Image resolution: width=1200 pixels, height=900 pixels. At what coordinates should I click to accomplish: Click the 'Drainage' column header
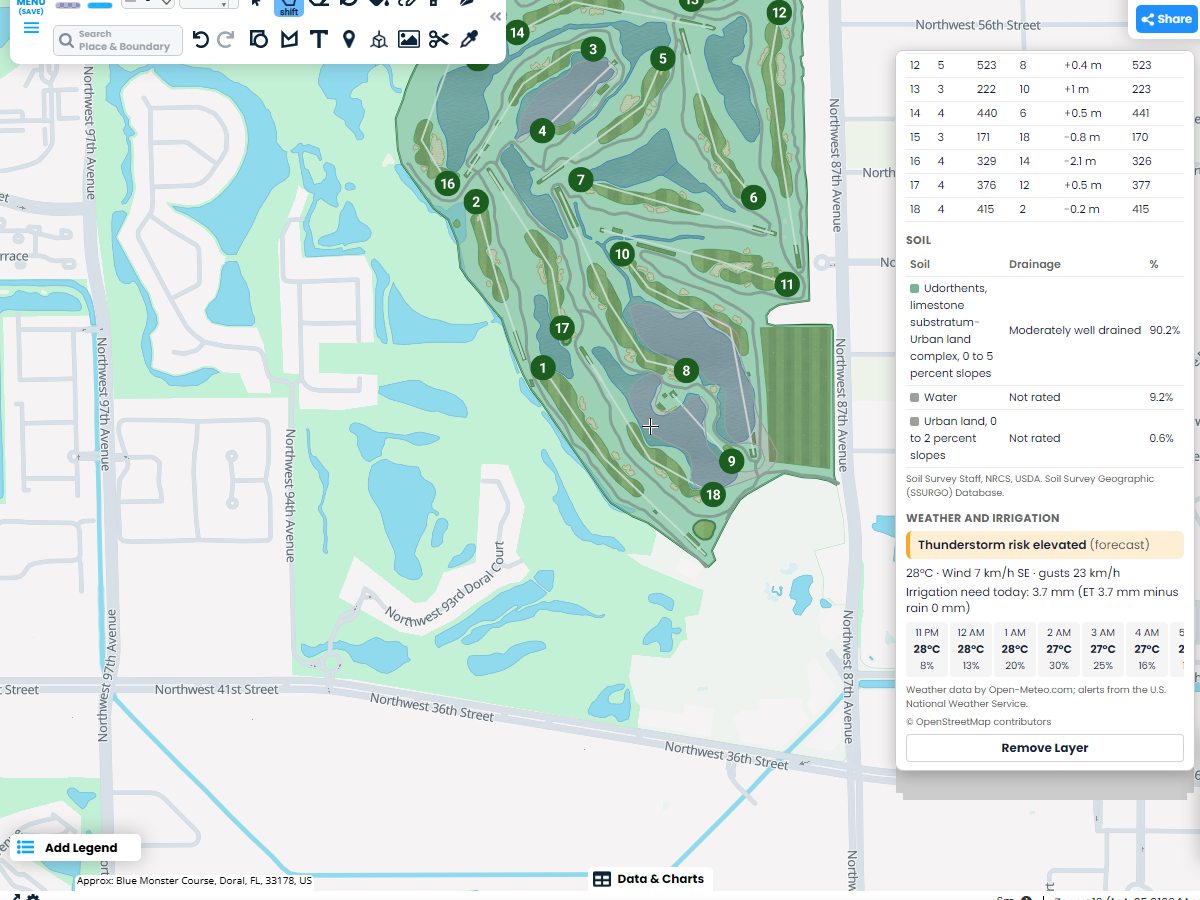point(1035,264)
